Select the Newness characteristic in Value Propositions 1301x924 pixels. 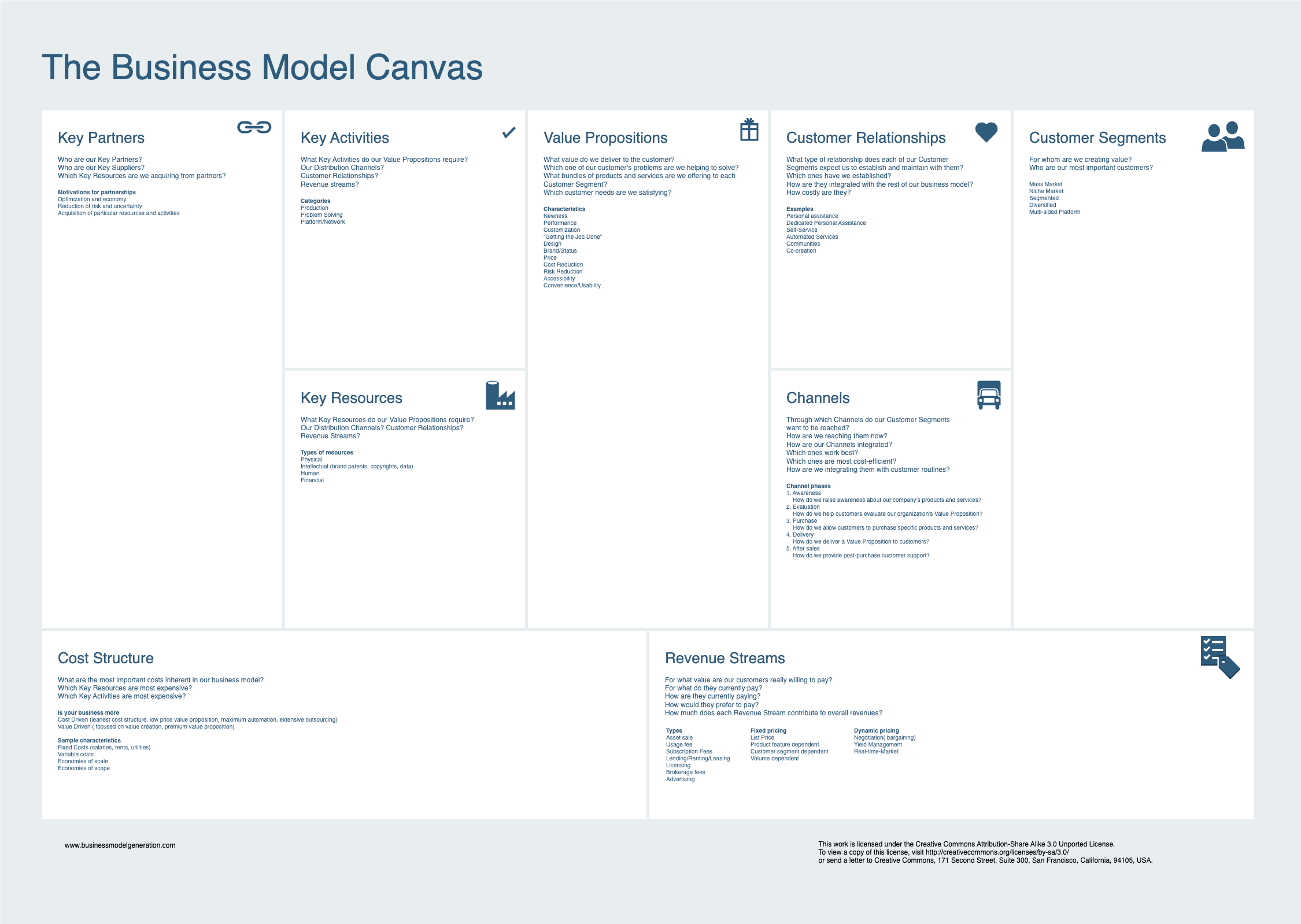pos(555,216)
